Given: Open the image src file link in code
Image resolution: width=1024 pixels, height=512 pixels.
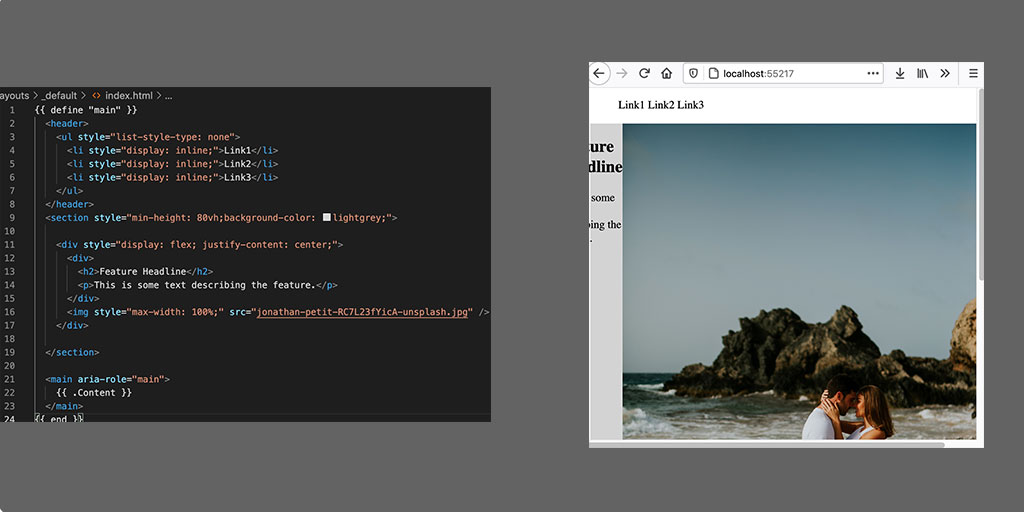Looking at the screenshot, I should click(362, 312).
